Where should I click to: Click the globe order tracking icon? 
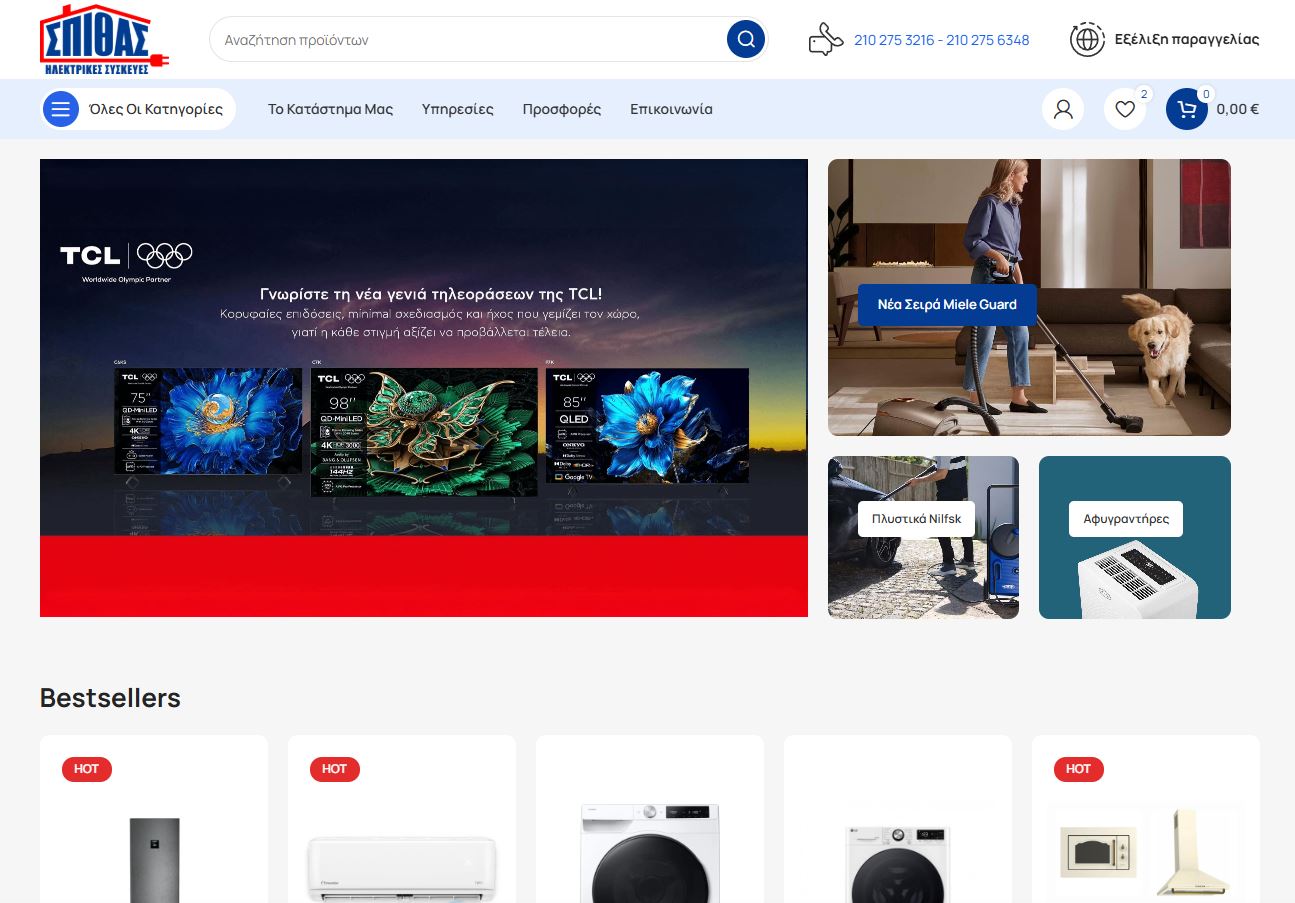tap(1087, 40)
